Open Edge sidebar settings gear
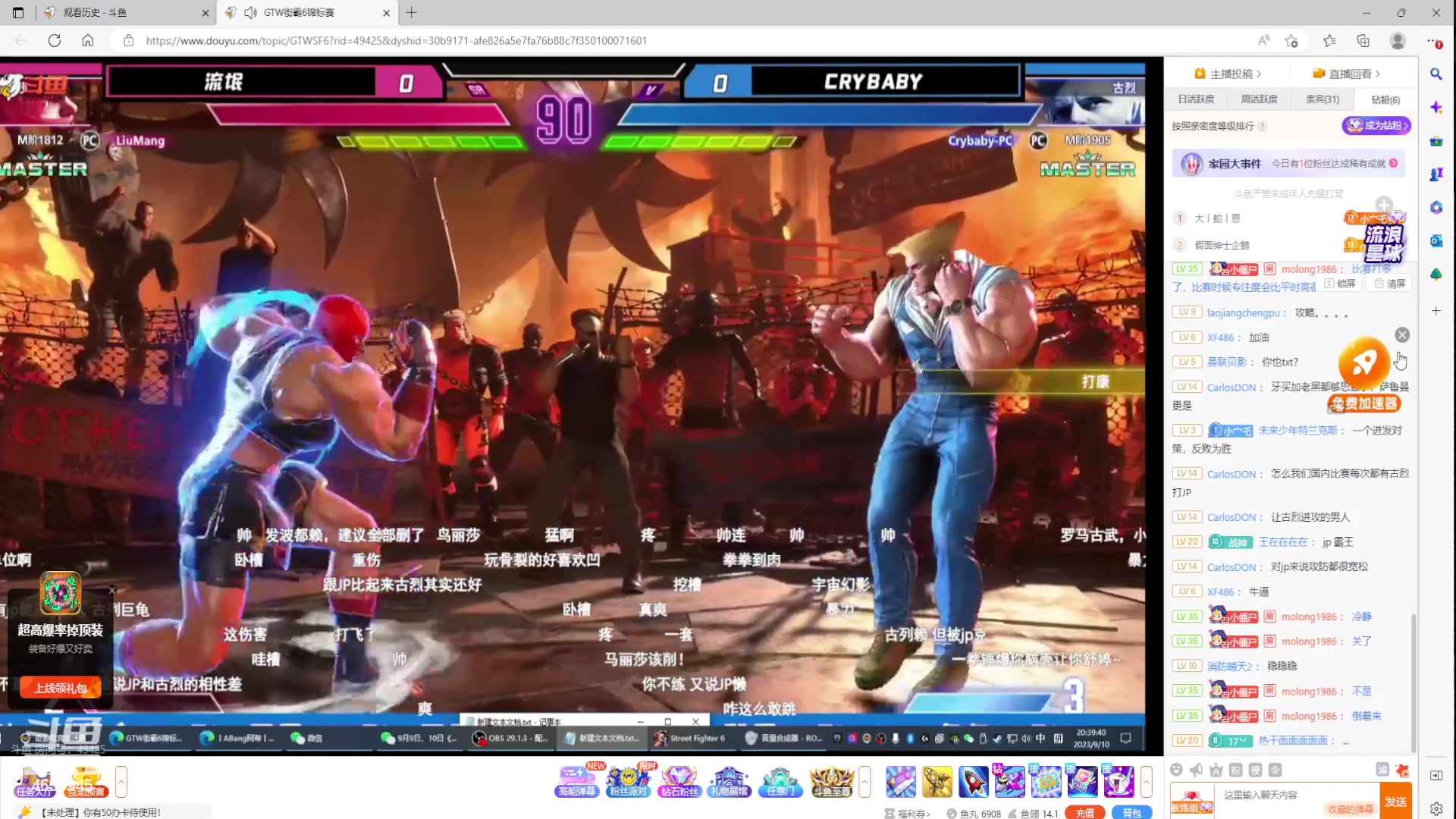This screenshot has height=819, width=1456. click(x=1436, y=809)
